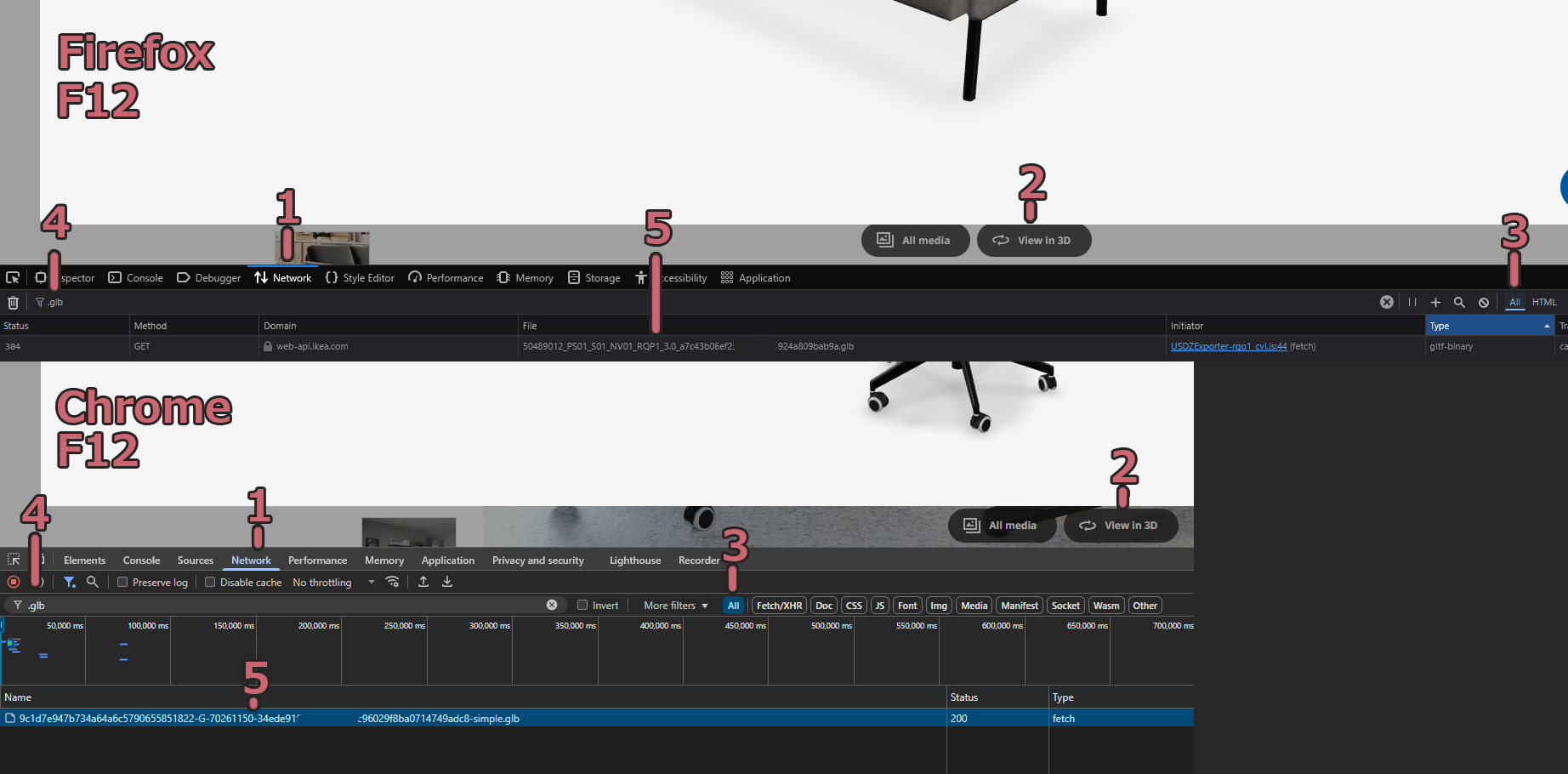This screenshot has width=1568, height=774.
Task: Toggle Manifest filter chip
Action: (x=1020, y=606)
